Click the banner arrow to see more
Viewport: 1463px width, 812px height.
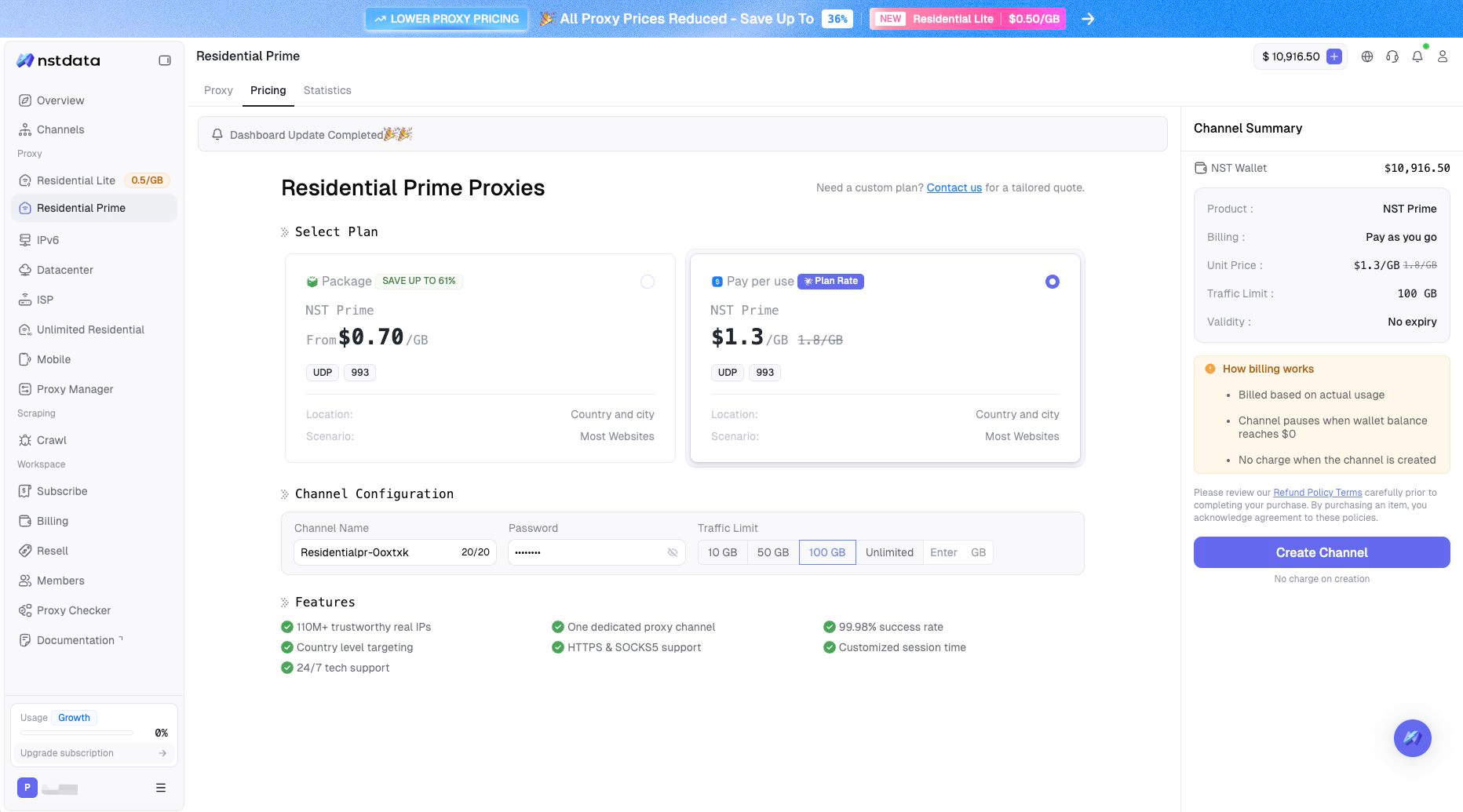click(x=1088, y=19)
